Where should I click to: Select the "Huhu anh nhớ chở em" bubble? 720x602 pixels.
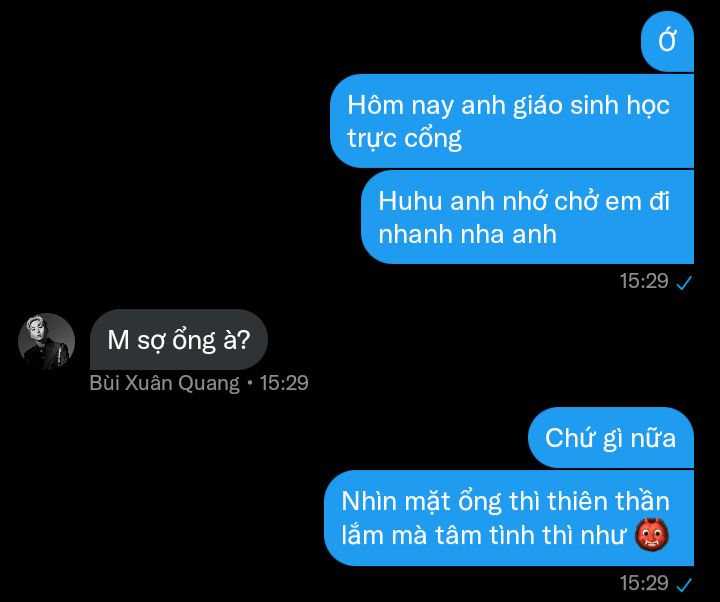(528, 217)
